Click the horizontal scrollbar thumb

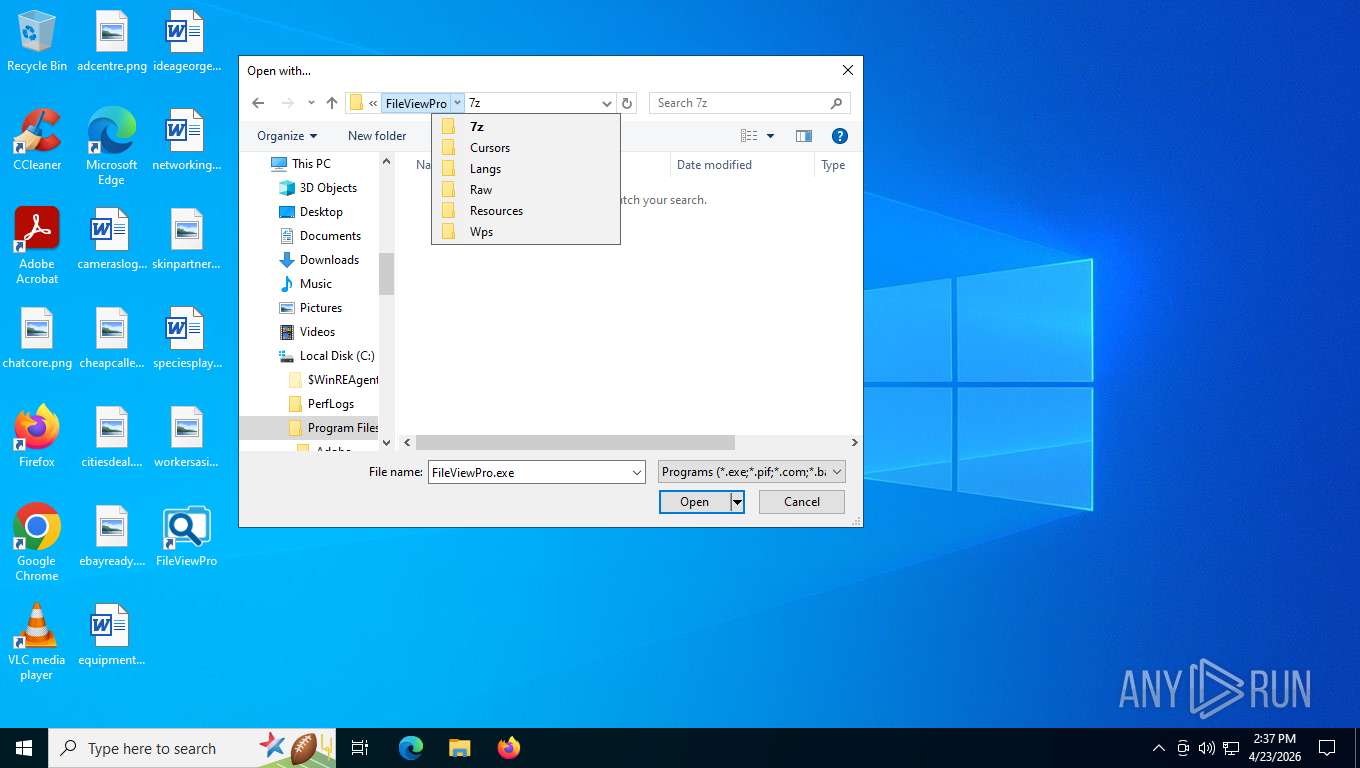click(575, 442)
